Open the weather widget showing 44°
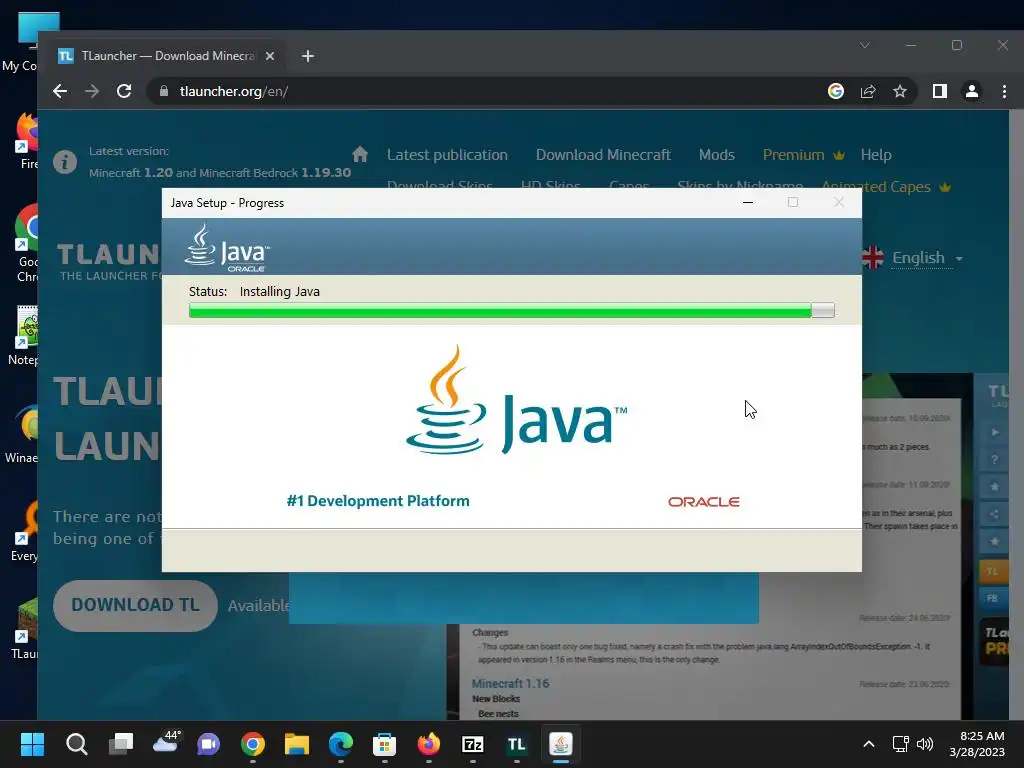 166,743
